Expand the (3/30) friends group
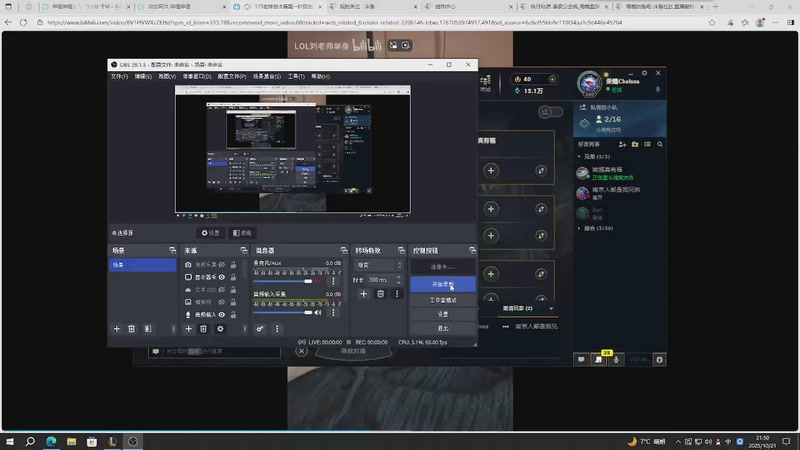Viewport: 800px width, 450px height. tap(579, 228)
